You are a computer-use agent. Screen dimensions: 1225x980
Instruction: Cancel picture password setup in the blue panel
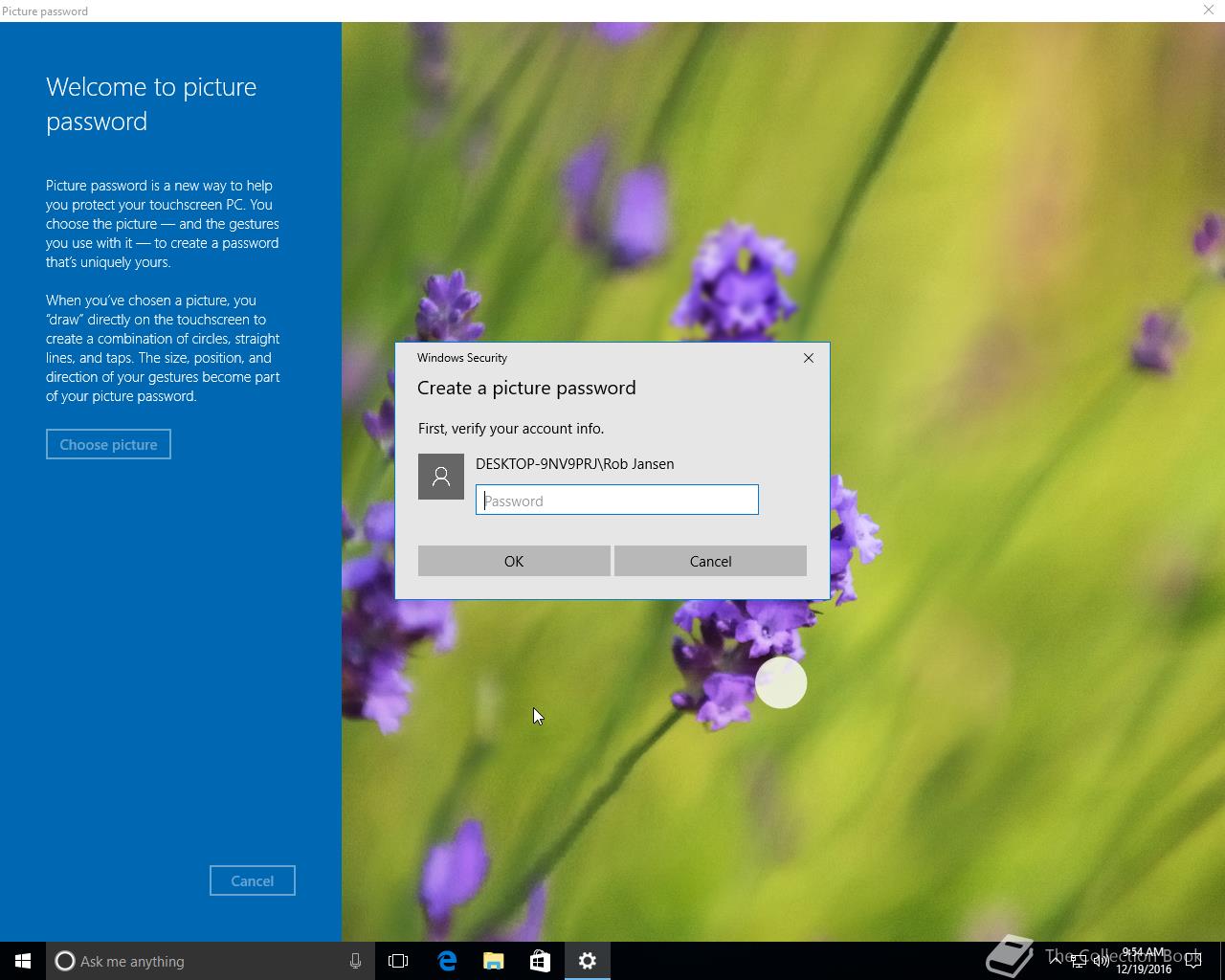tap(253, 880)
